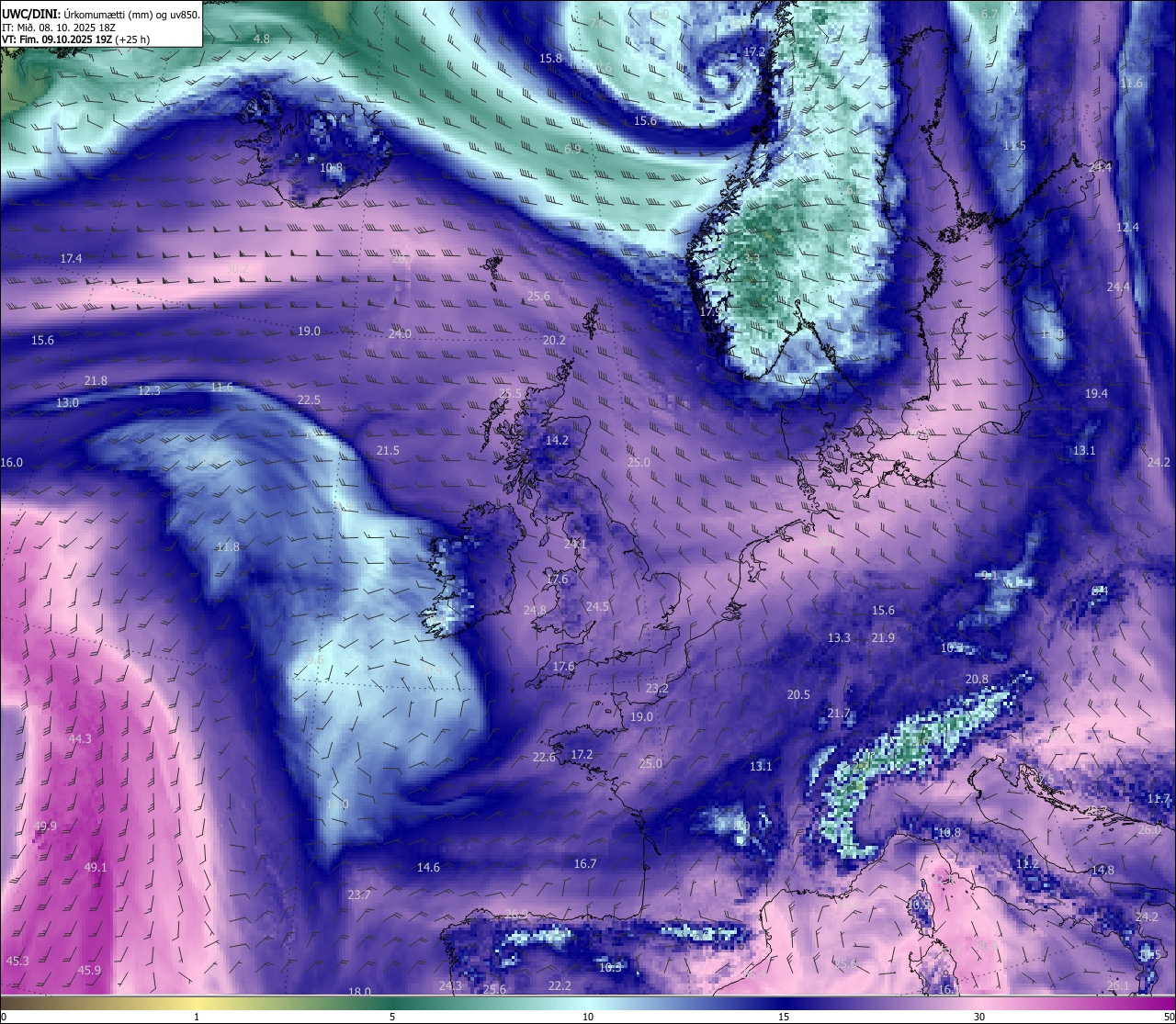Click the '12.4' value label
Image resolution: width=1176 pixels, height=1024 pixels.
(x=1127, y=228)
